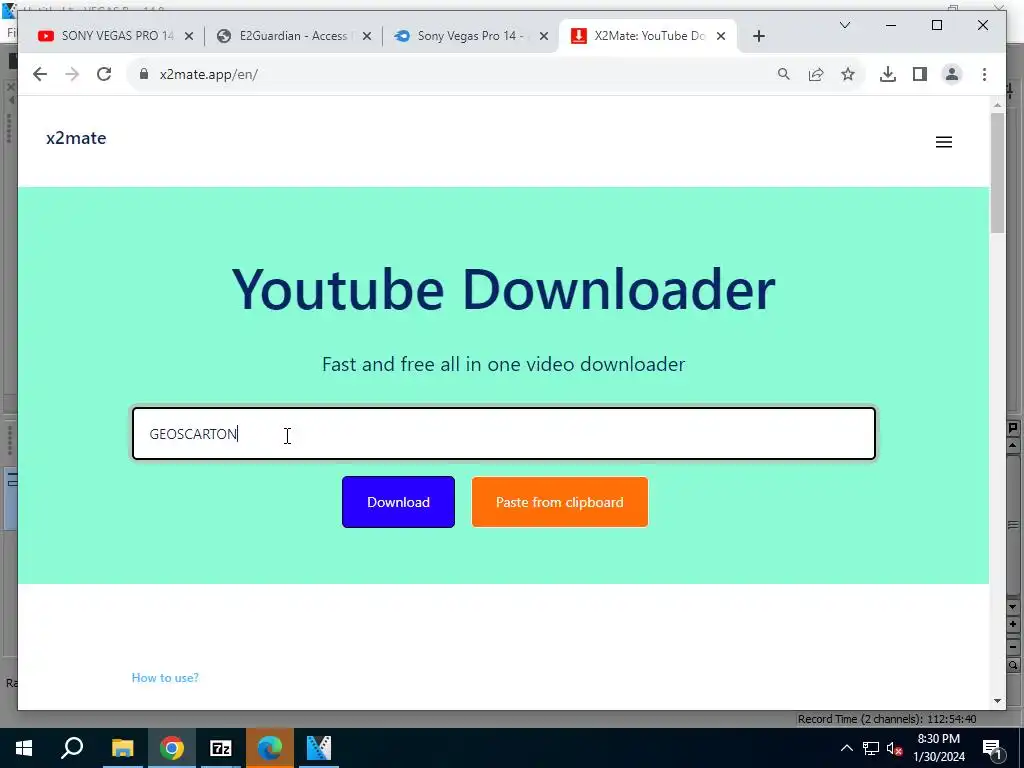Viewport: 1024px width, 768px height.
Task: Open Chrome downloads icon
Action: pyautogui.click(x=888, y=74)
